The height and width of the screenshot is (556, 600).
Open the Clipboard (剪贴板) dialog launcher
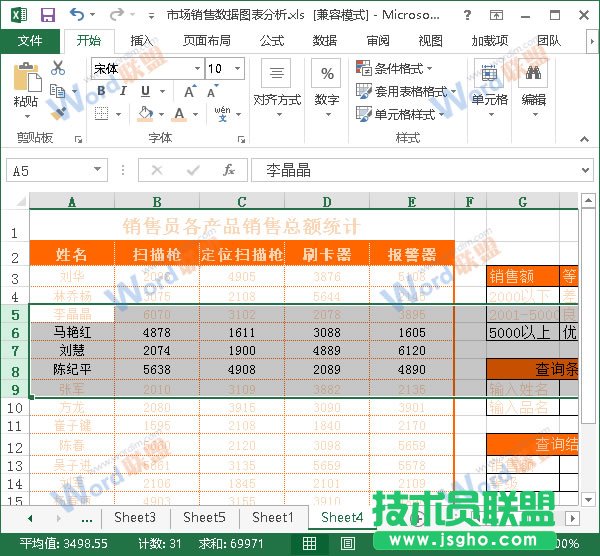coord(78,140)
